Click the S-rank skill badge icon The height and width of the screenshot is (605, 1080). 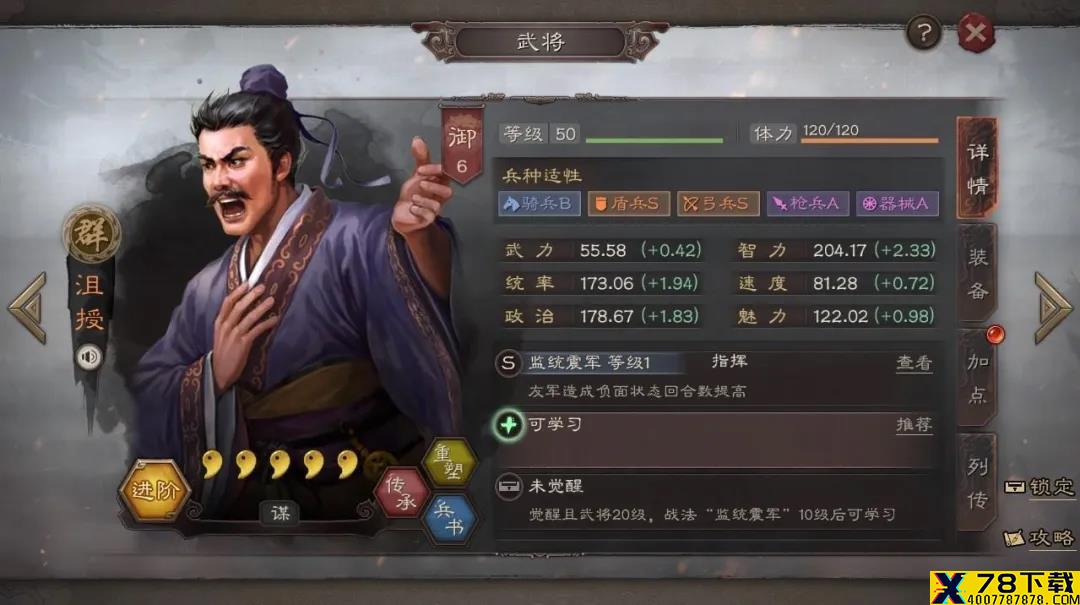pyautogui.click(x=508, y=363)
